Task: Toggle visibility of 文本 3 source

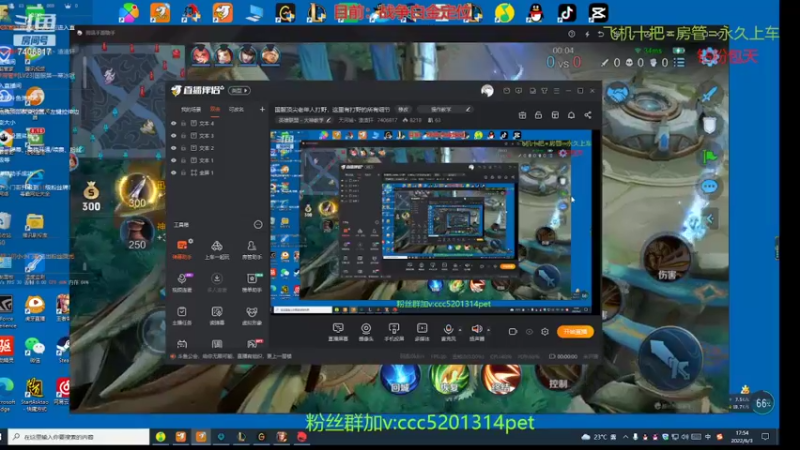Action: point(173,136)
